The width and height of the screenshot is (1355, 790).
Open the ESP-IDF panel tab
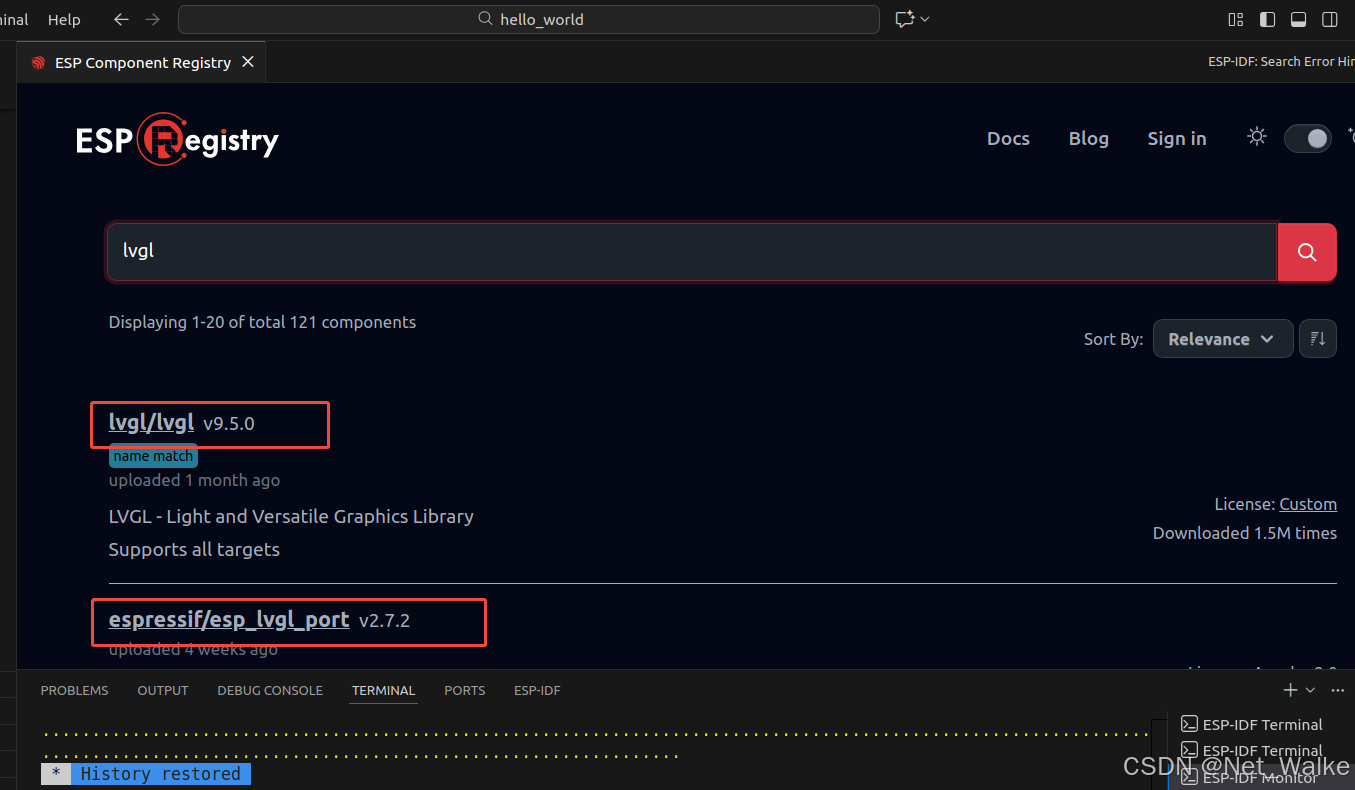coord(537,690)
